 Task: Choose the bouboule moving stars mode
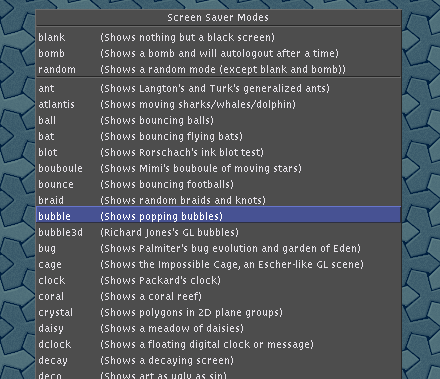tap(218, 168)
